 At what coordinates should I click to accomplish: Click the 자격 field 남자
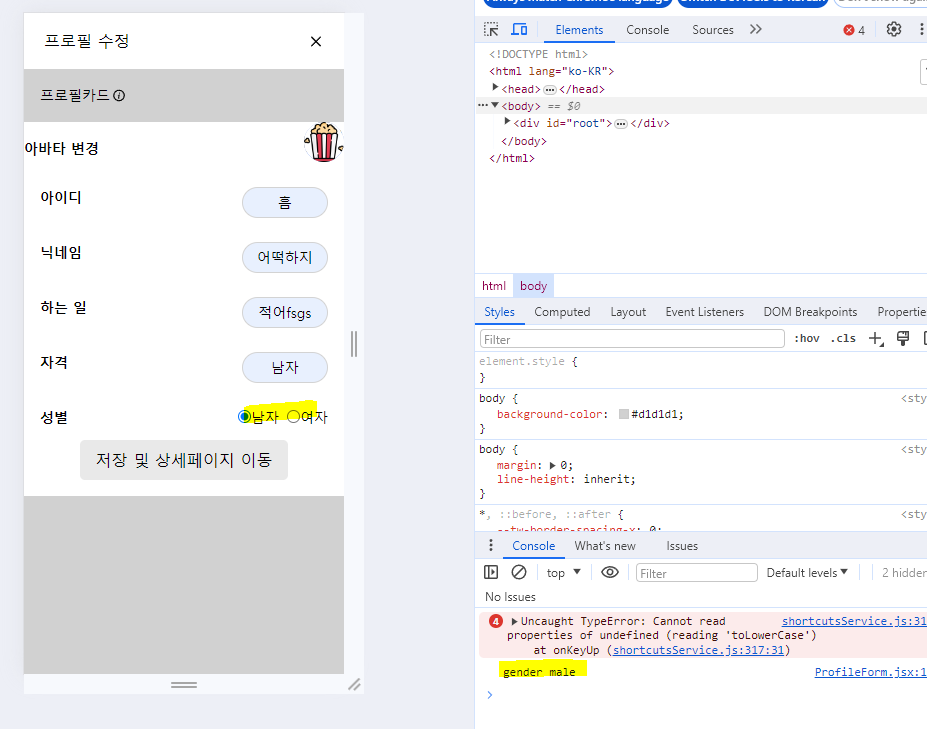284,367
